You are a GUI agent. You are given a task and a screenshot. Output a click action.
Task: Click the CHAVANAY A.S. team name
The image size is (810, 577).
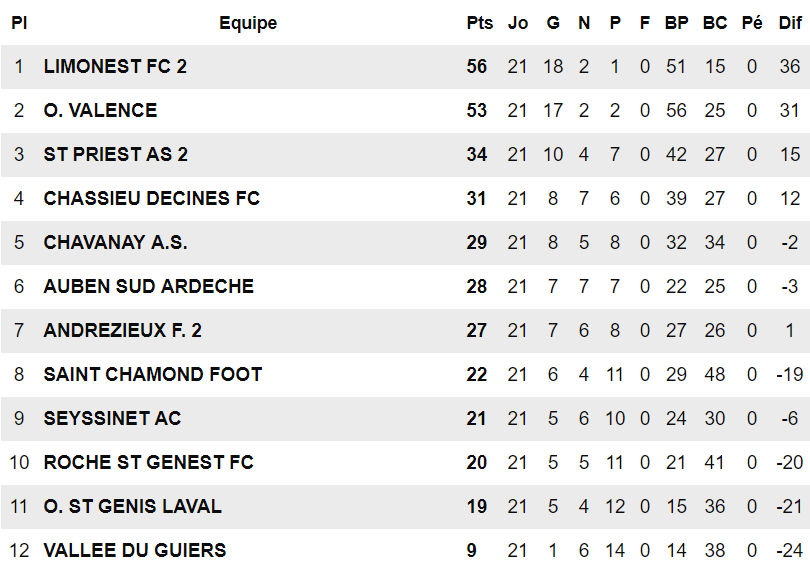click(115, 243)
